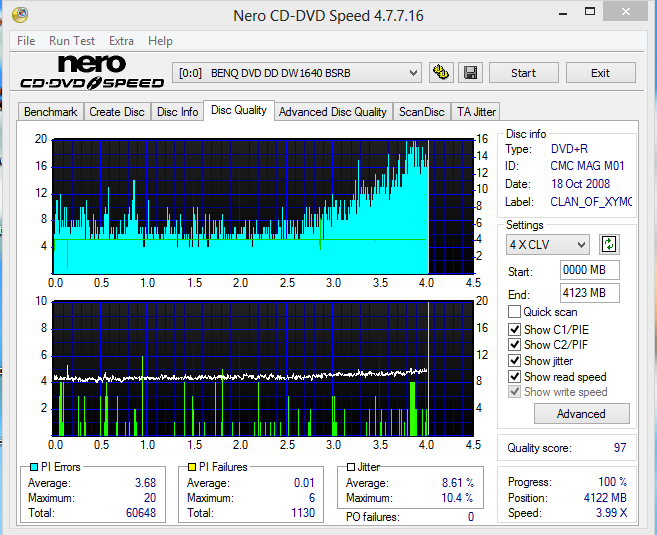
Task: Open the Run Test menu
Action: pos(72,41)
